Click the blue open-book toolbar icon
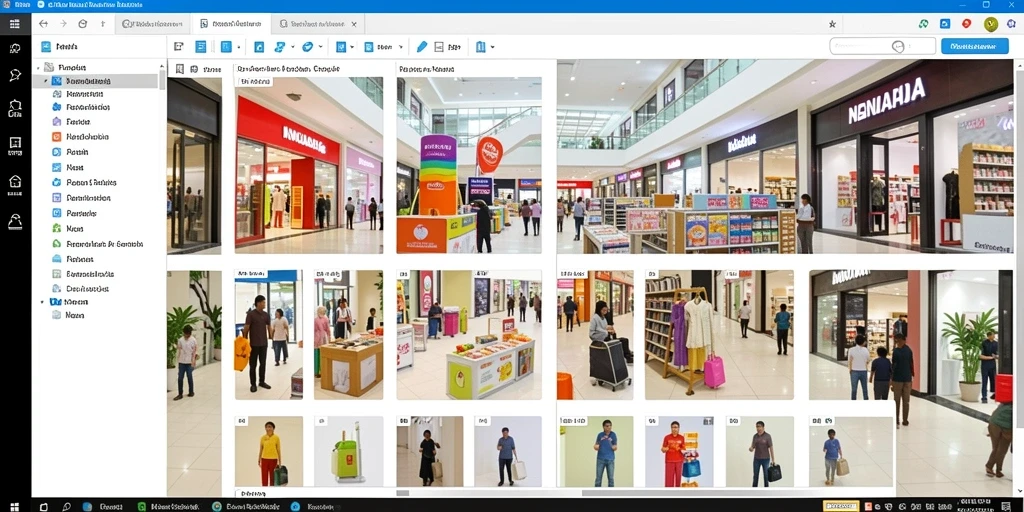This screenshot has width=1024, height=512. click(481, 46)
